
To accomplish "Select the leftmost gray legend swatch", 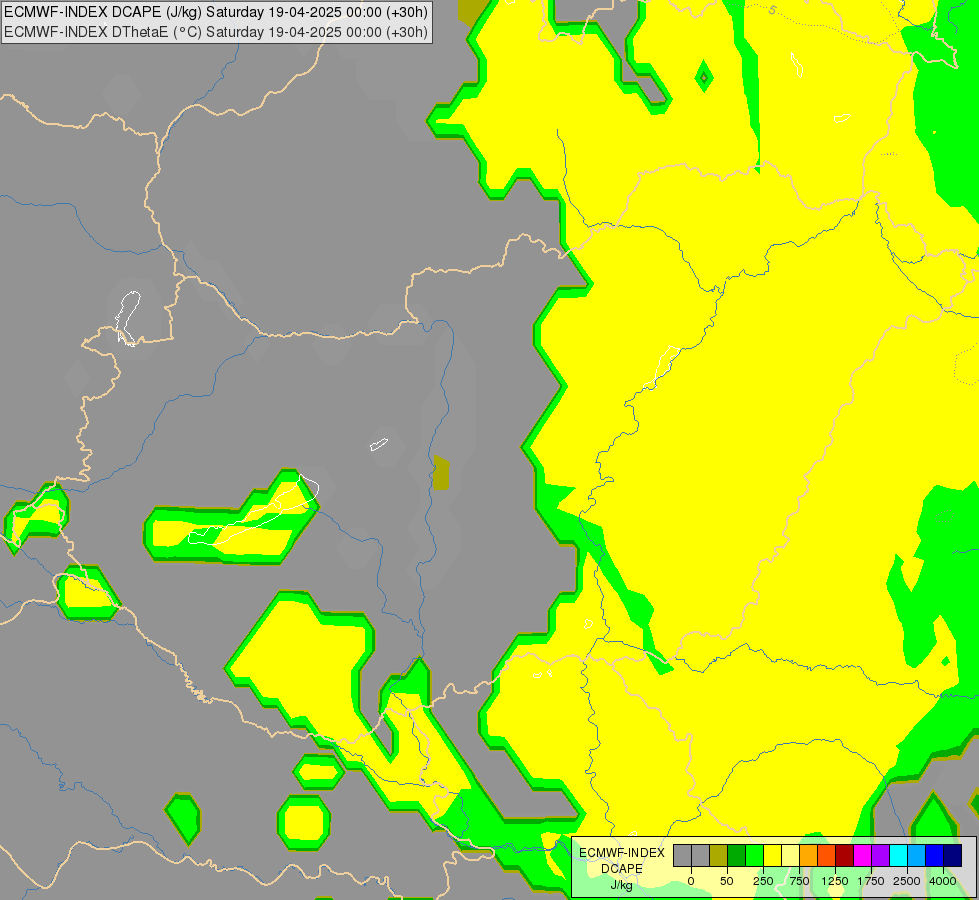I will click(682, 856).
